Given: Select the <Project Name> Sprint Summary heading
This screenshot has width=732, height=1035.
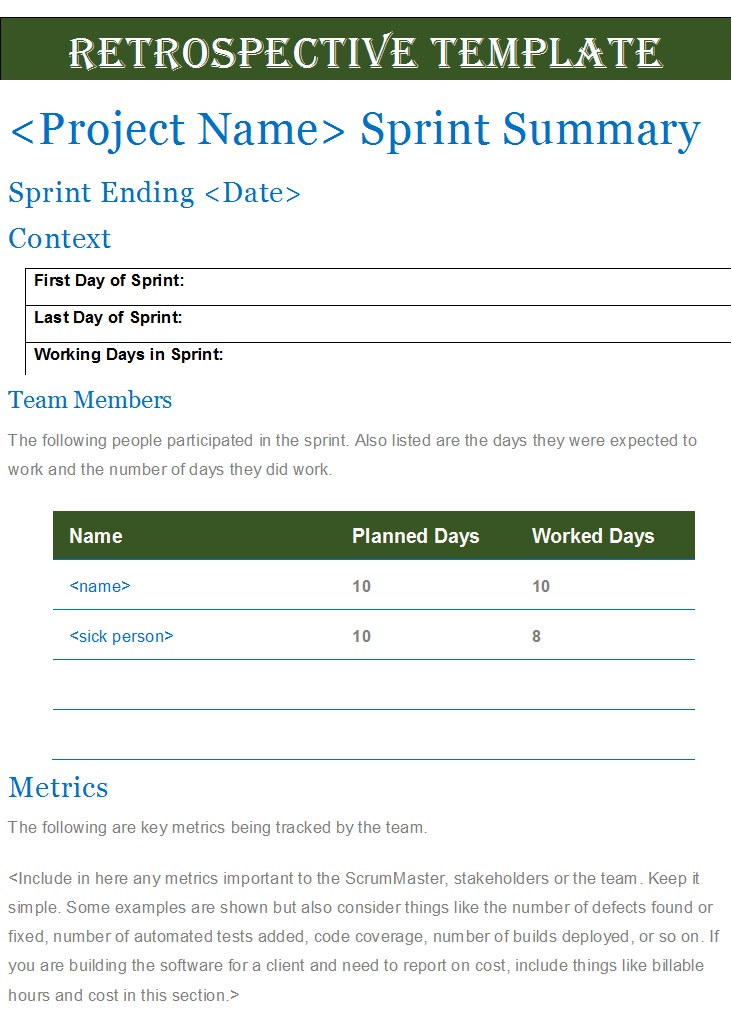Looking at the screenshot, I should [x=355, y=130].
